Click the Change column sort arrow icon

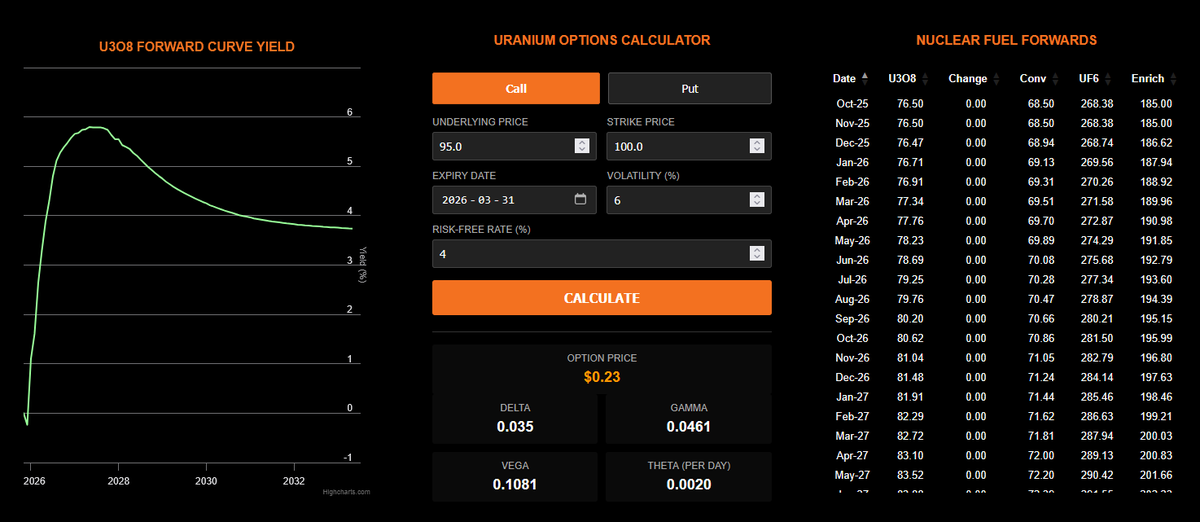[x=995, y=78]
